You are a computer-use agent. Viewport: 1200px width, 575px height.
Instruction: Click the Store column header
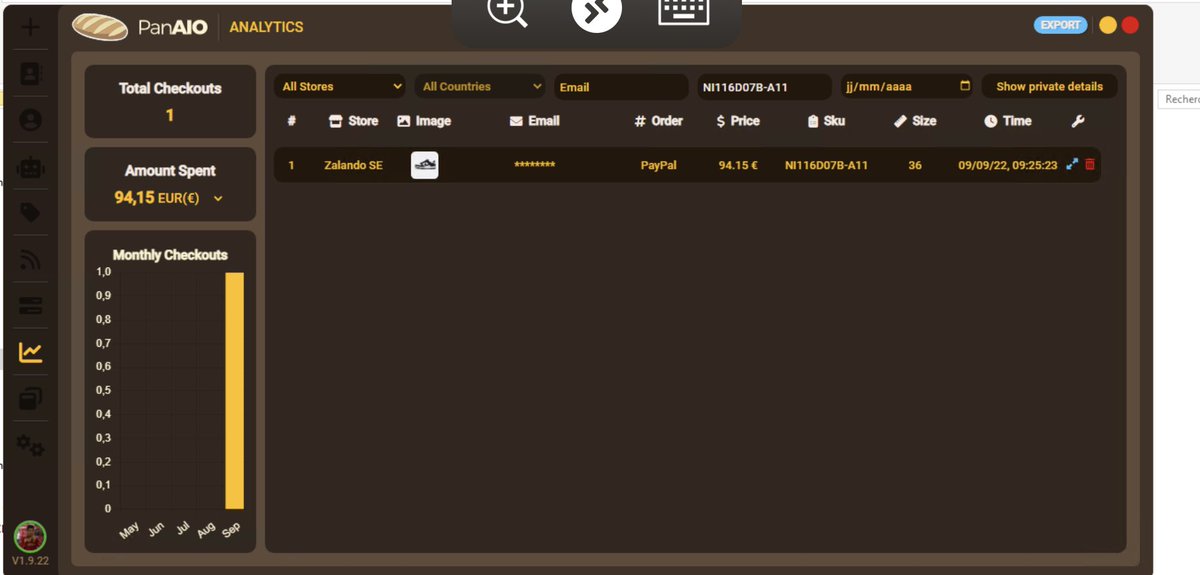354,121
